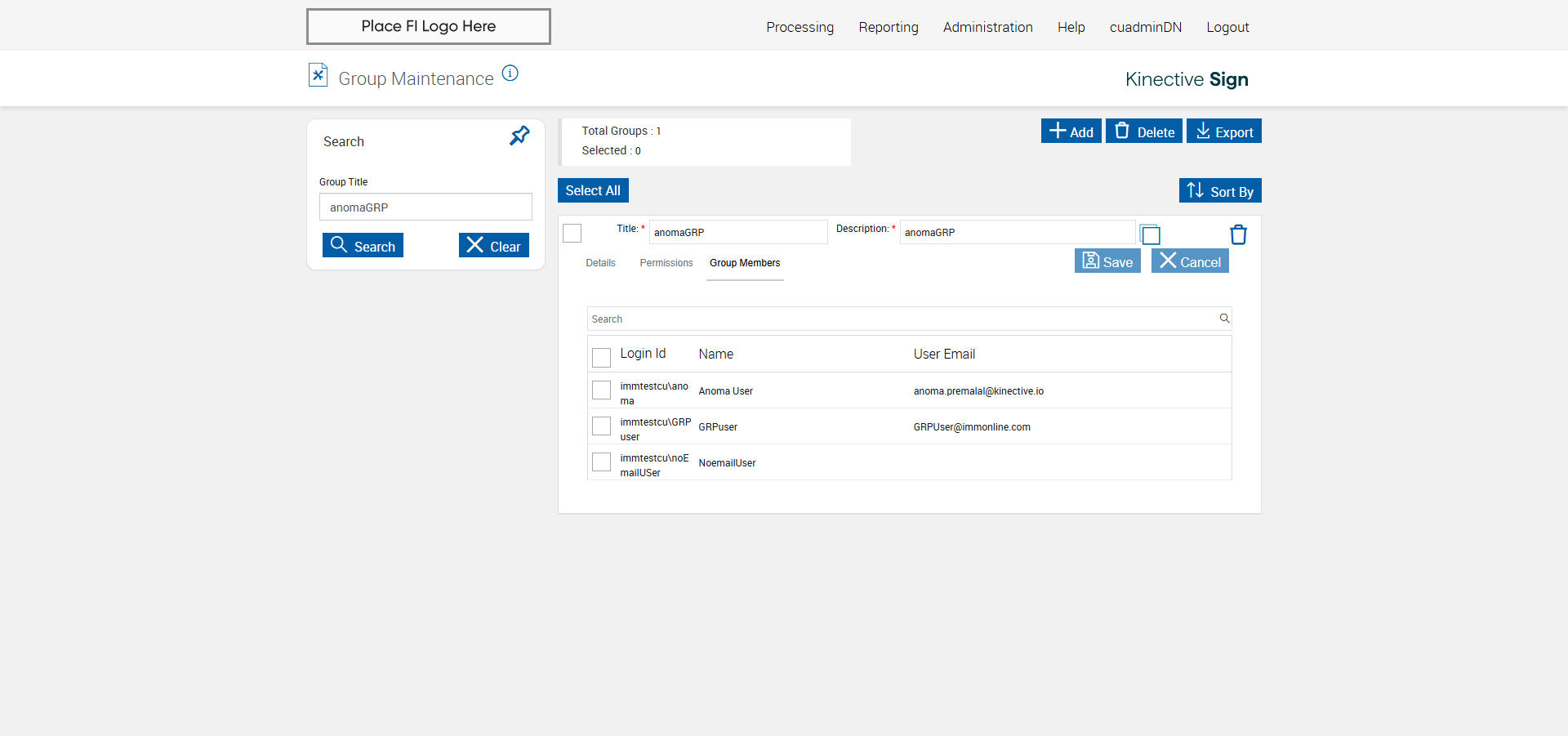Viewport: 1568px width, 736px height.
Task: Open the Administration menu
Action: (x=987, y=27)
